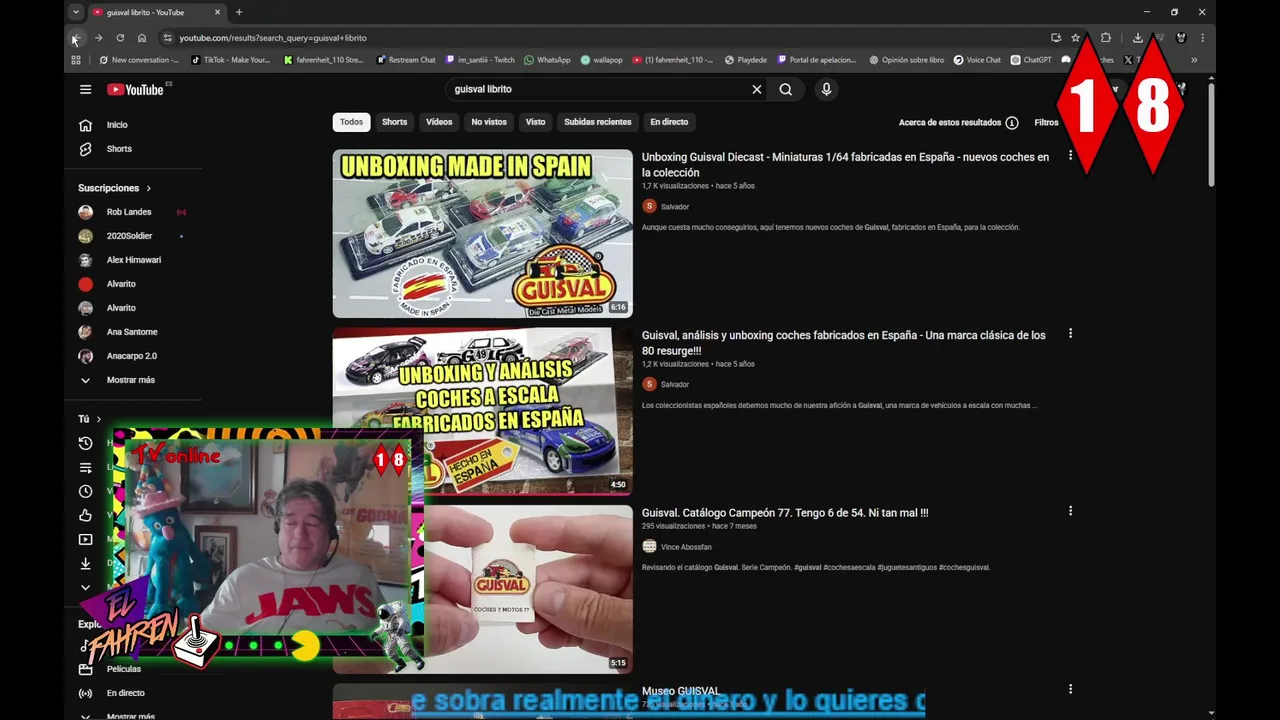Open options menu for Unboxing Guisval Diecast video
The width and height of the screenshot is (1280, 720).
[1070, 156]
